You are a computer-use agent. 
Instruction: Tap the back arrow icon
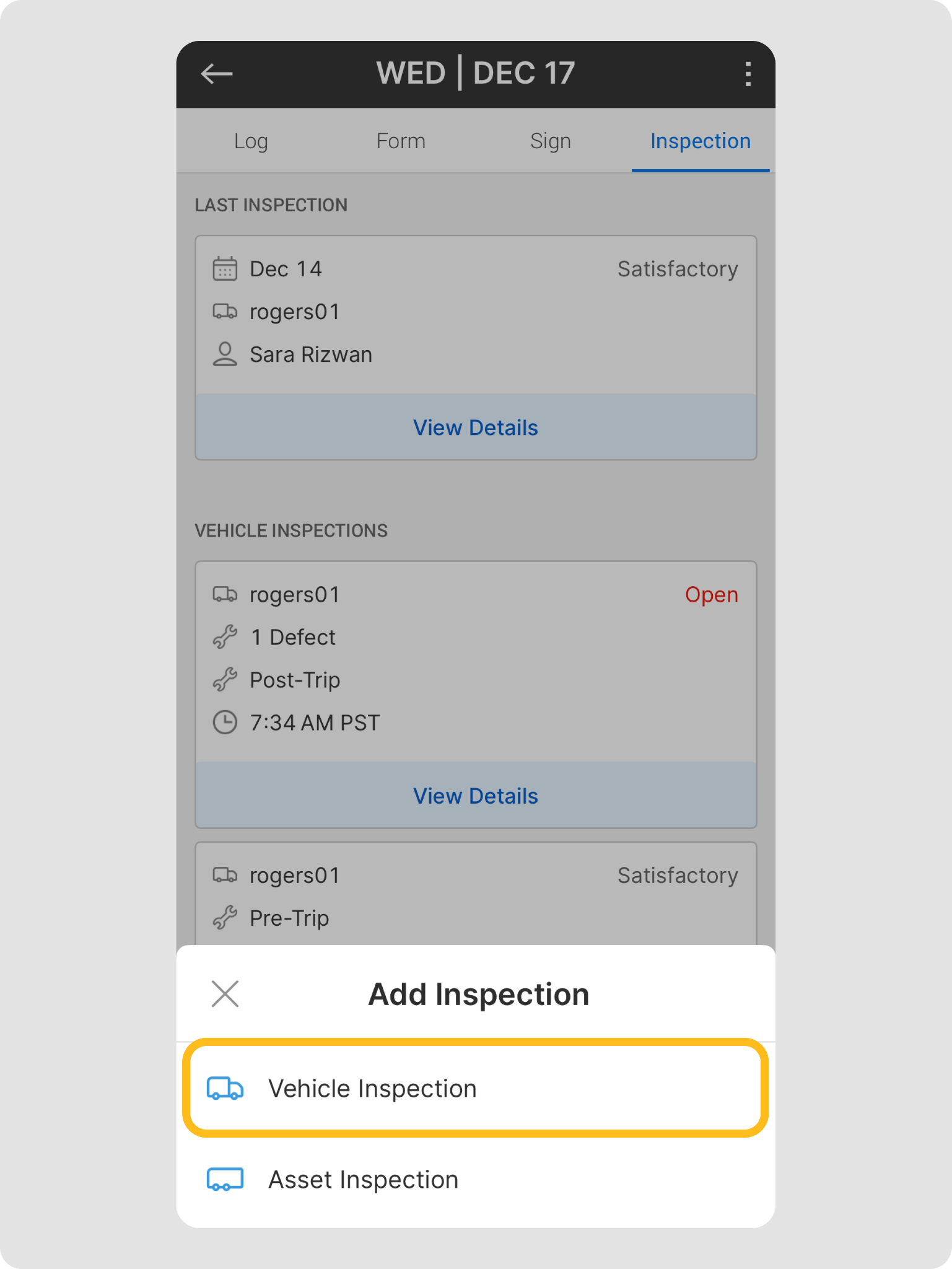[x=217, y=74]
